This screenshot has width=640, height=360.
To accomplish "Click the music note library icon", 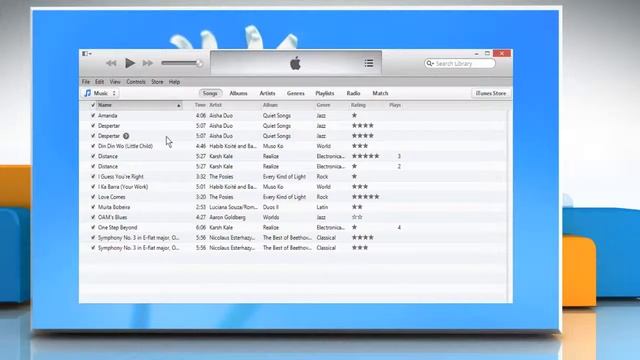I will (x=88, y=93).
